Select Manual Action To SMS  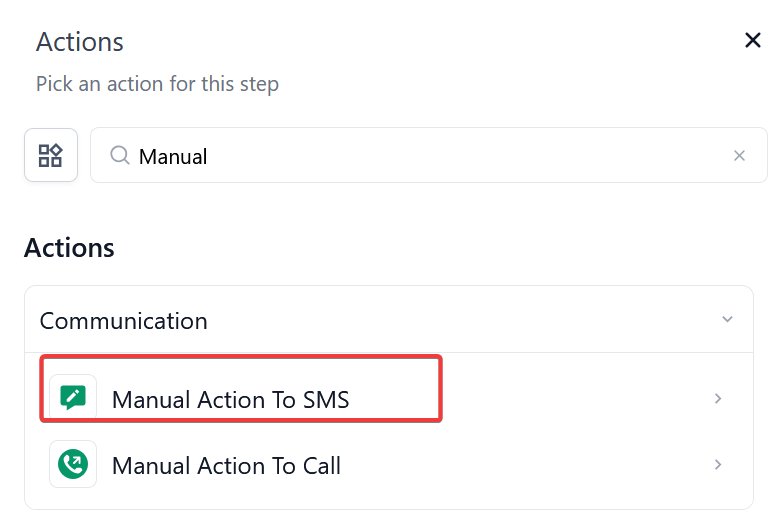(x=230, y=400)
